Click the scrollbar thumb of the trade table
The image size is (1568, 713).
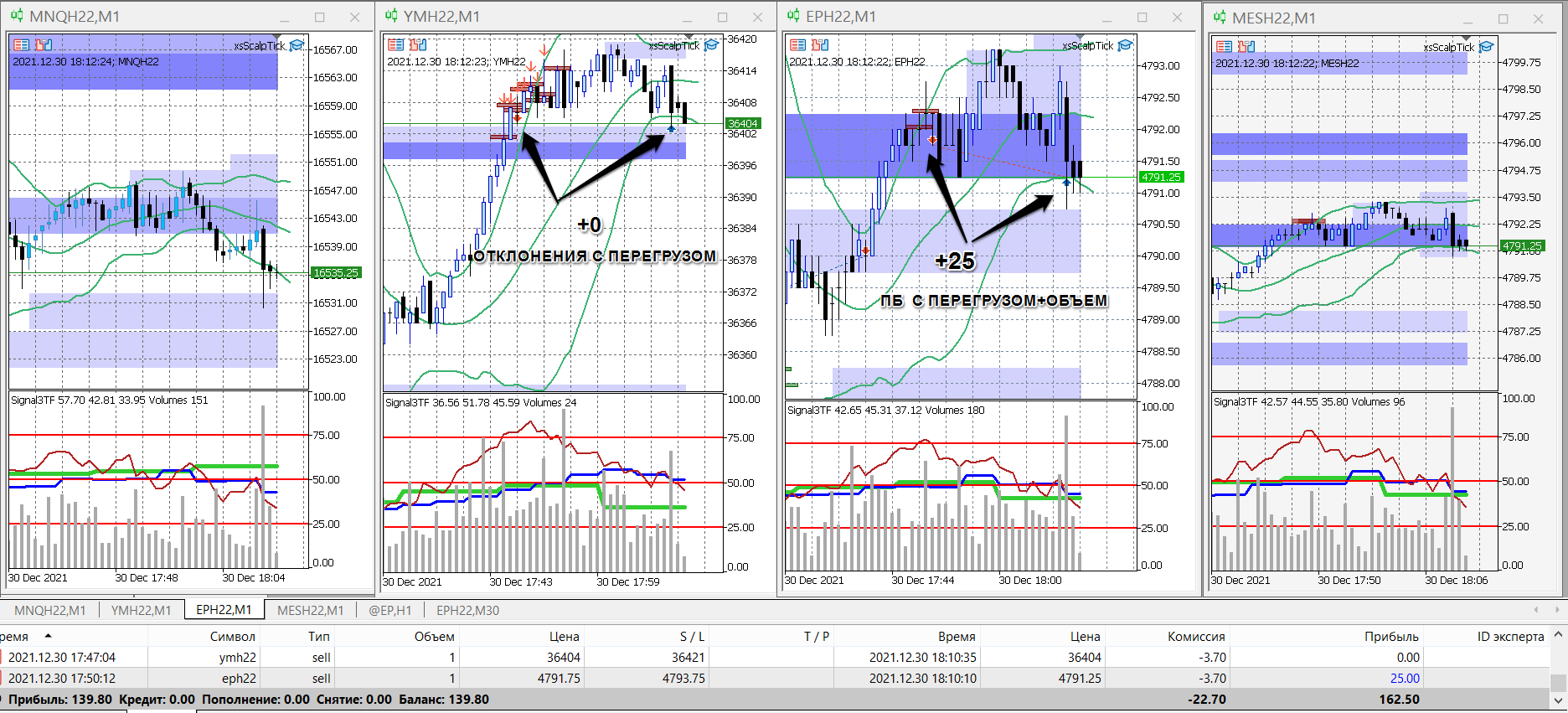pyautogui.click(x=1558, y=682)
